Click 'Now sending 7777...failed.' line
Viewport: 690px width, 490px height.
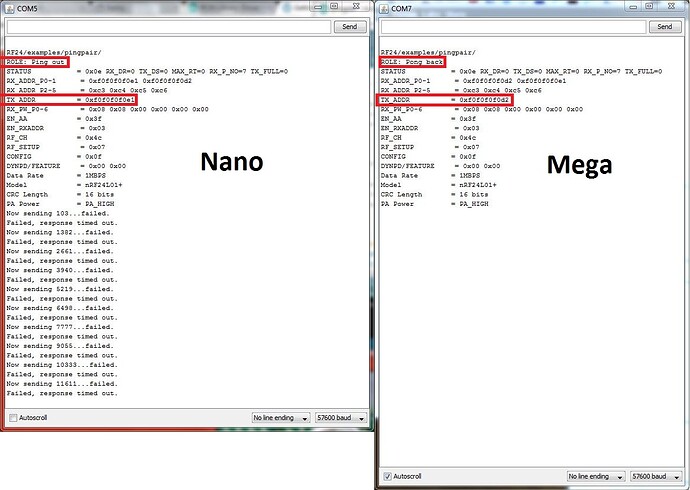[60, 327]
